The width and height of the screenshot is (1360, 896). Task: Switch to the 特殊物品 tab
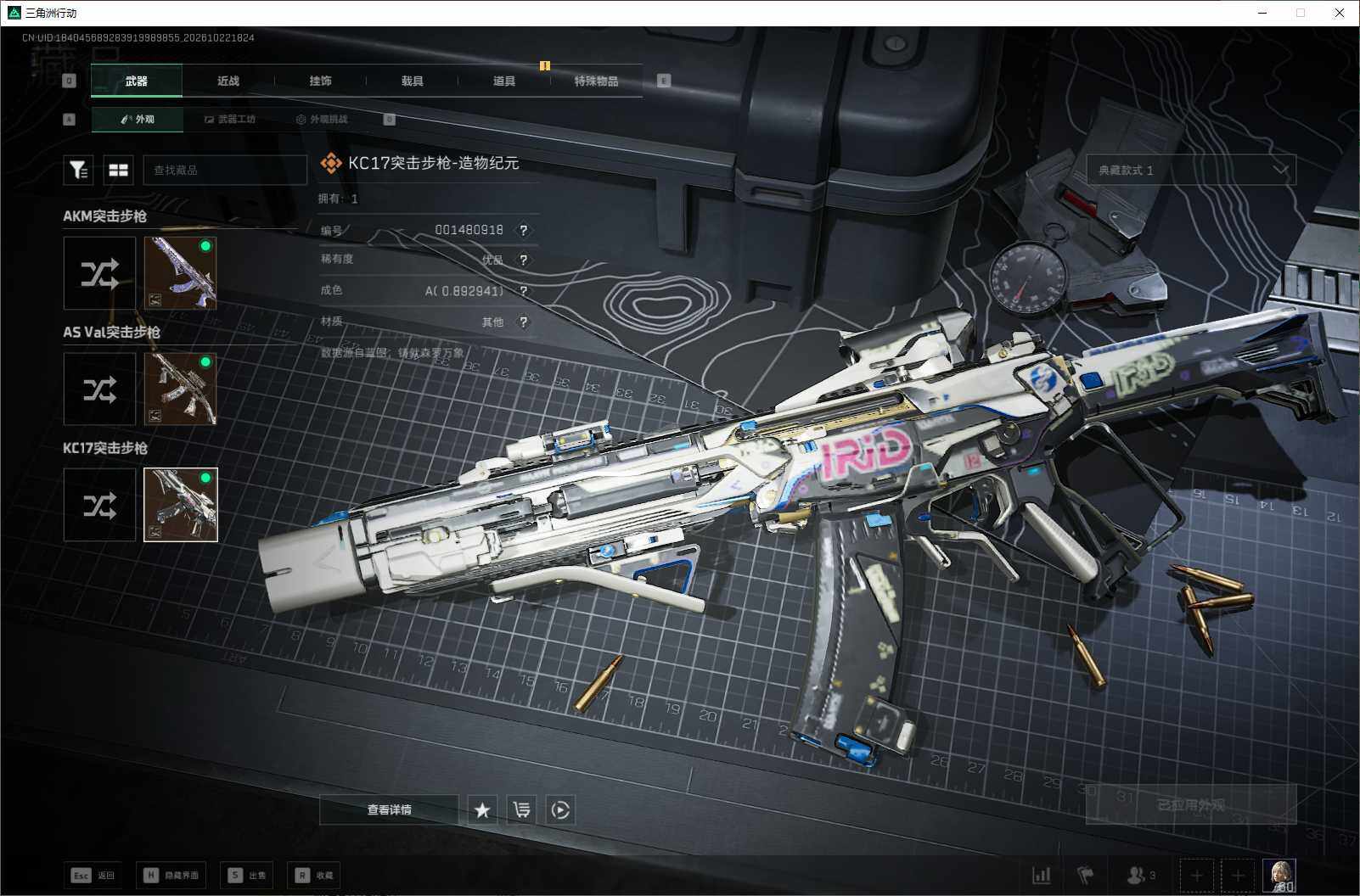pos(596,81)
